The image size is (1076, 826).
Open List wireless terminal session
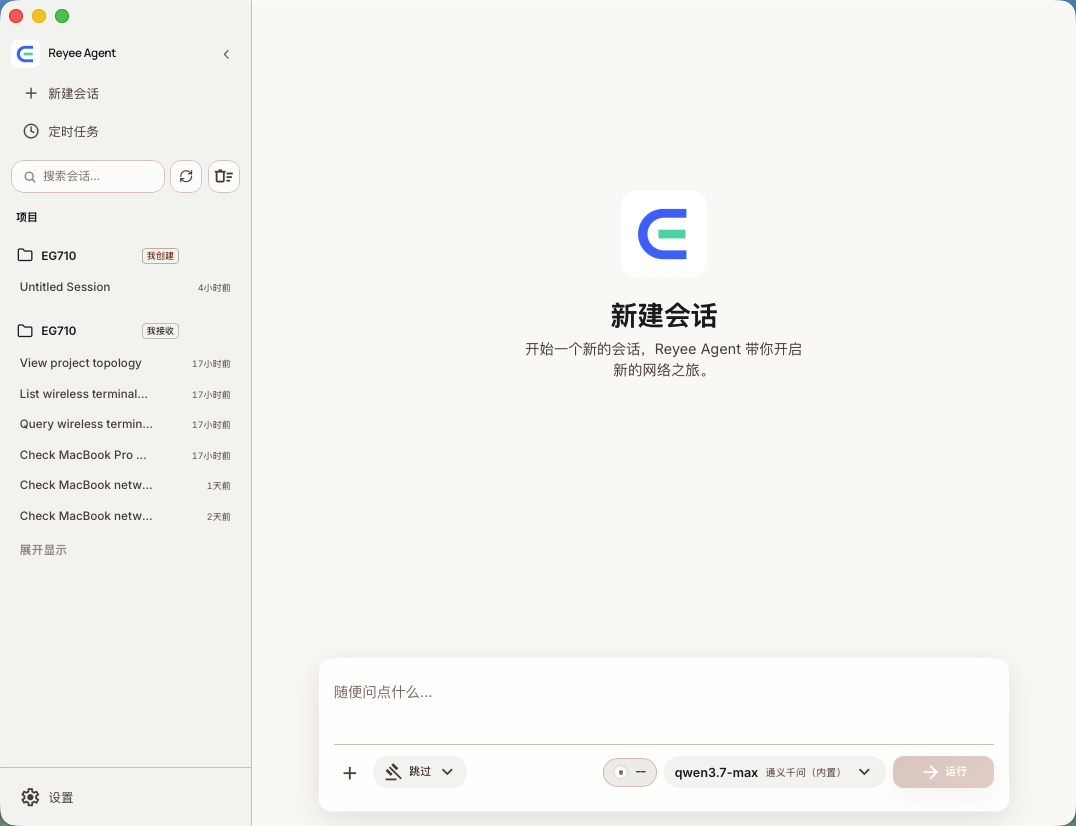(x=125, y=394)
